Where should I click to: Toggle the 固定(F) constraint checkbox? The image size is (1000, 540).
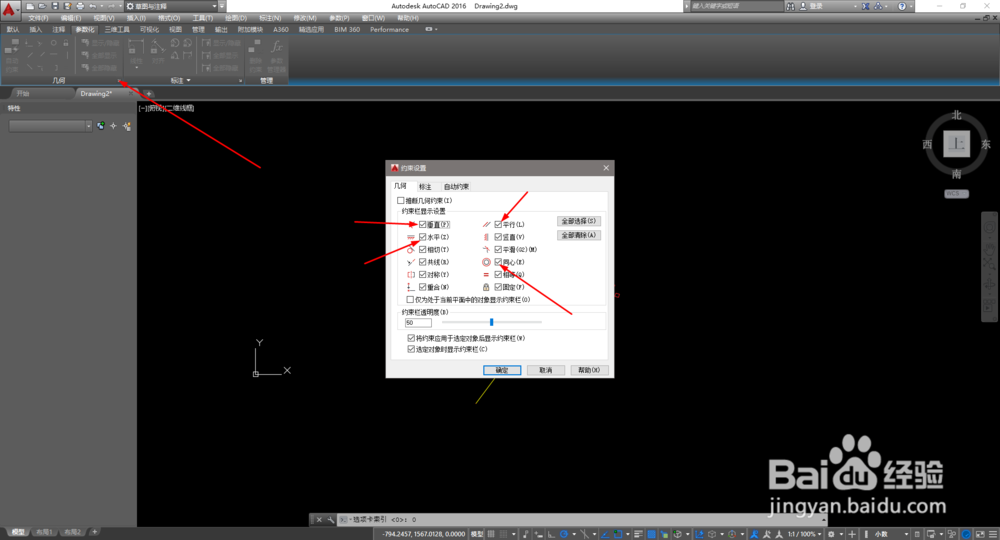point(498,288)
